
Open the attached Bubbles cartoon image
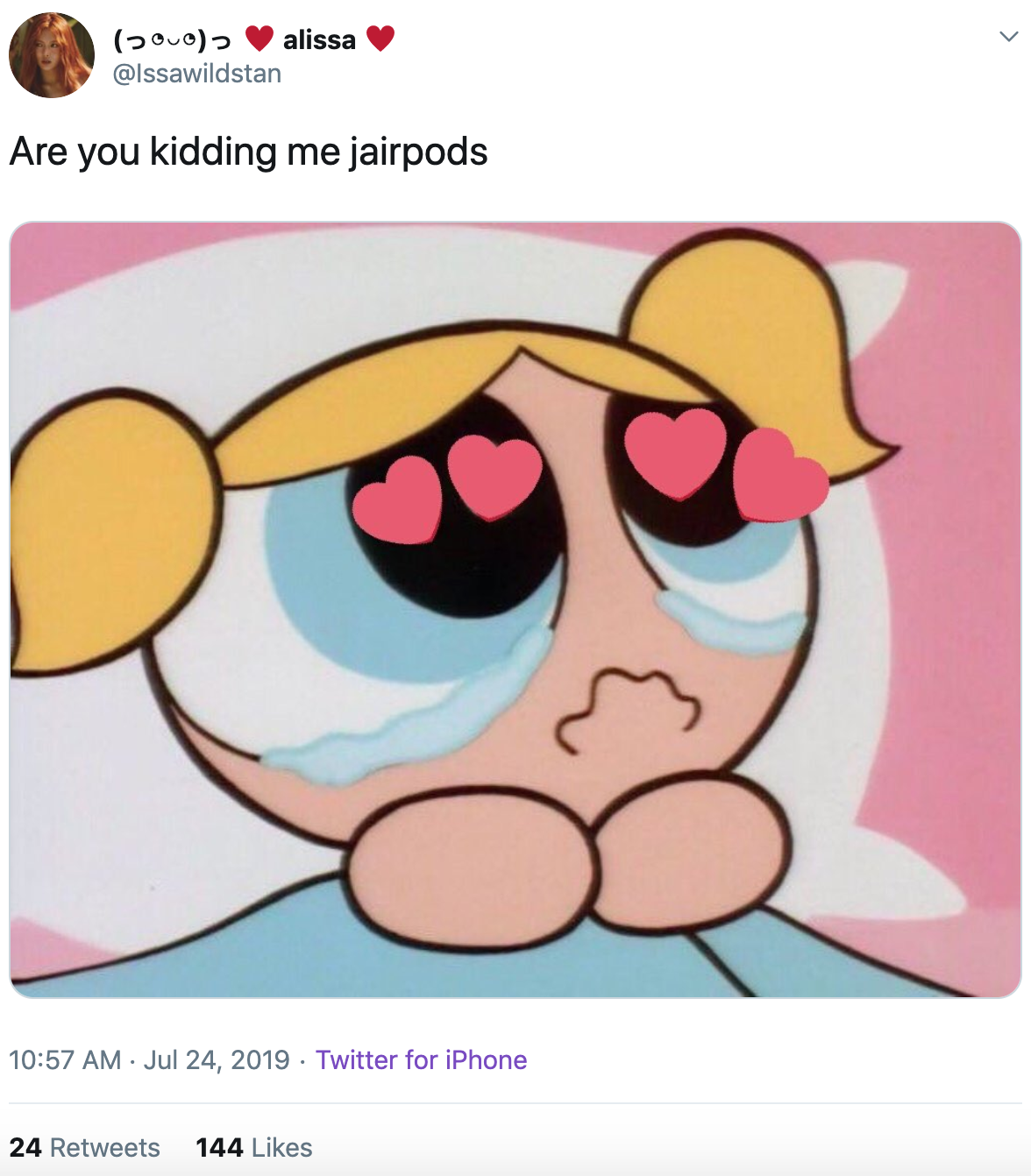coord(515,610)
